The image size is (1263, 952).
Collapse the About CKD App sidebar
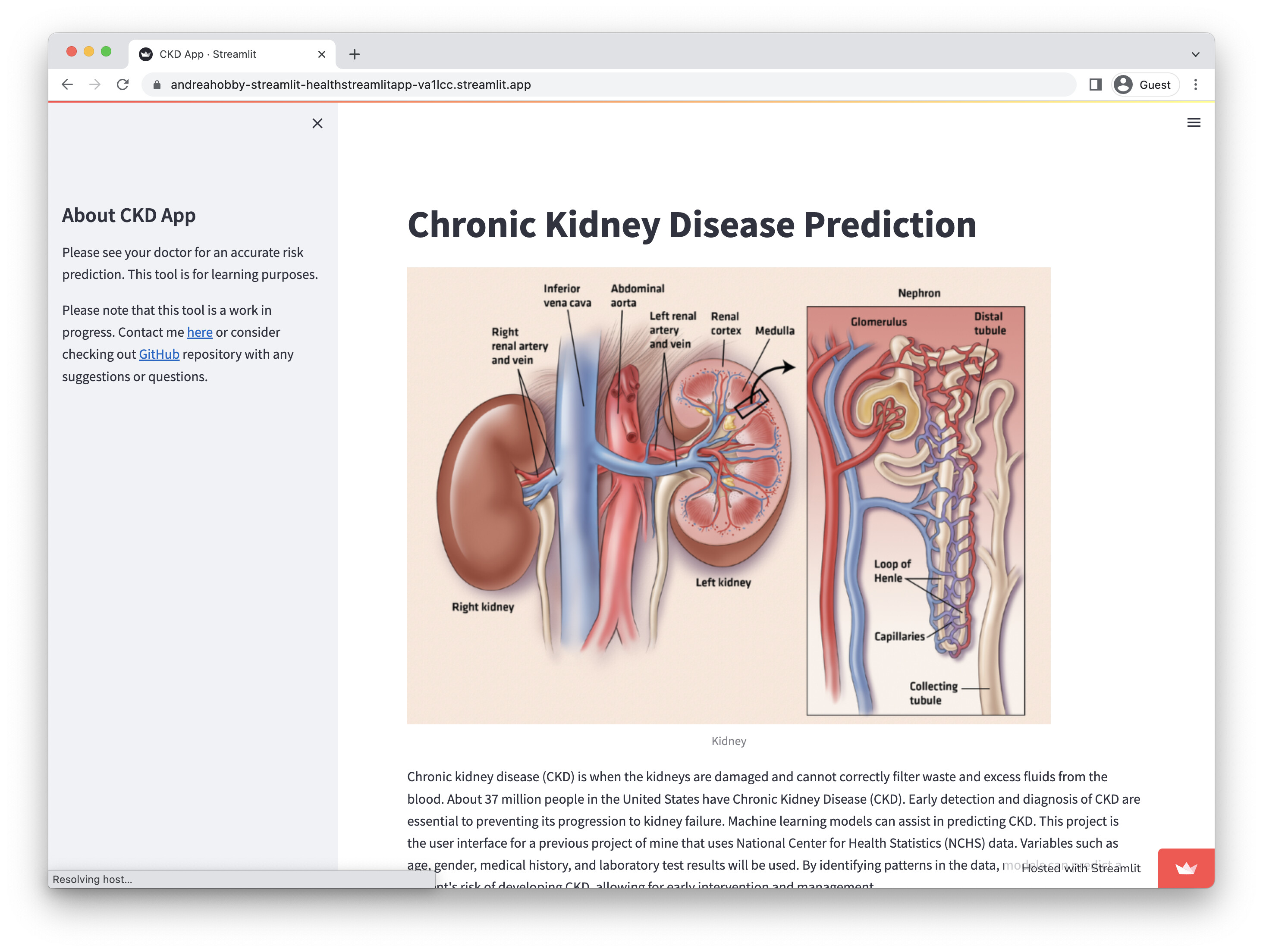point(317,123)
